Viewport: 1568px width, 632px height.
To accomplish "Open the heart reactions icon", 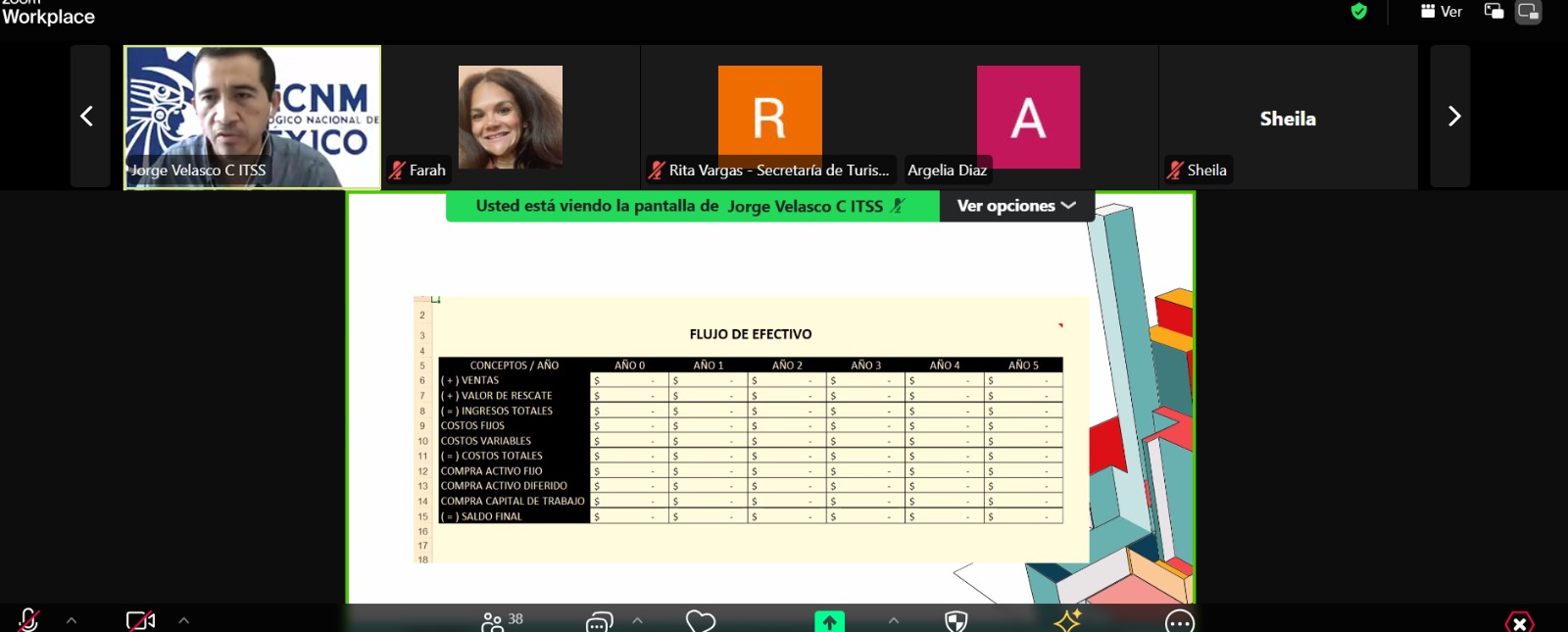I will (701, 620).
